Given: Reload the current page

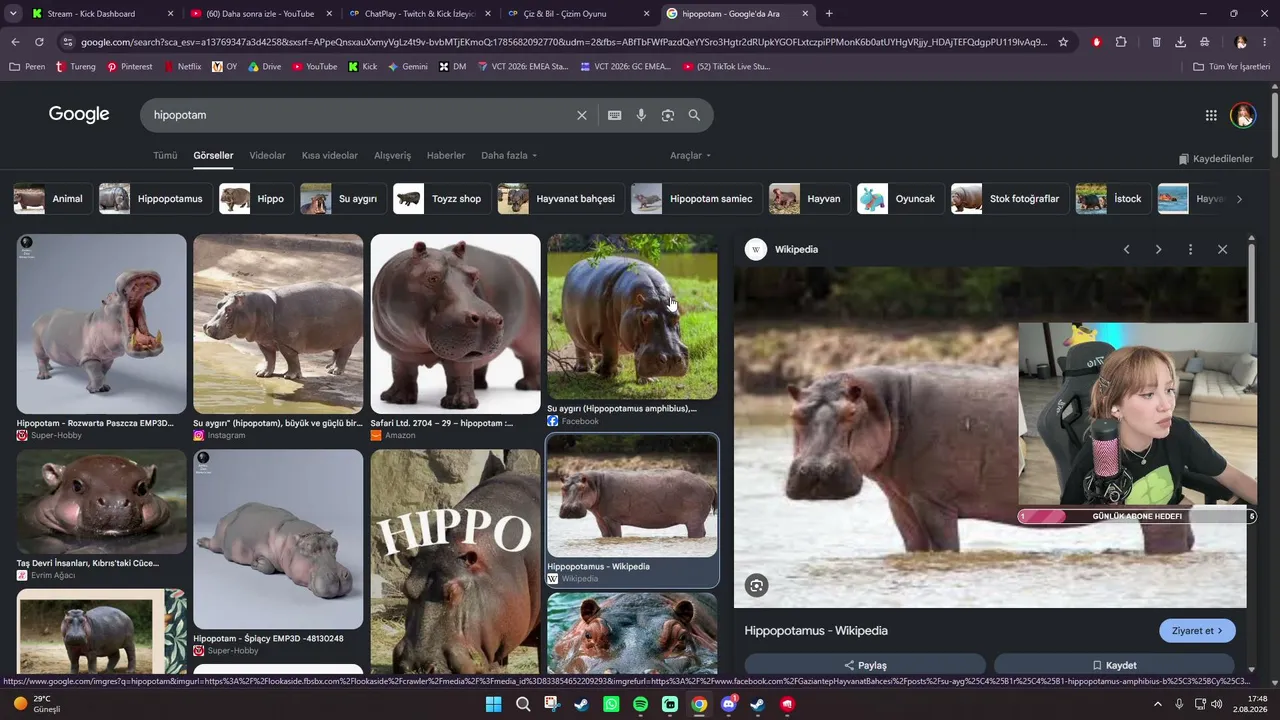Looking at the screenshot, I should pyautogui.click(x=39, y=42).
